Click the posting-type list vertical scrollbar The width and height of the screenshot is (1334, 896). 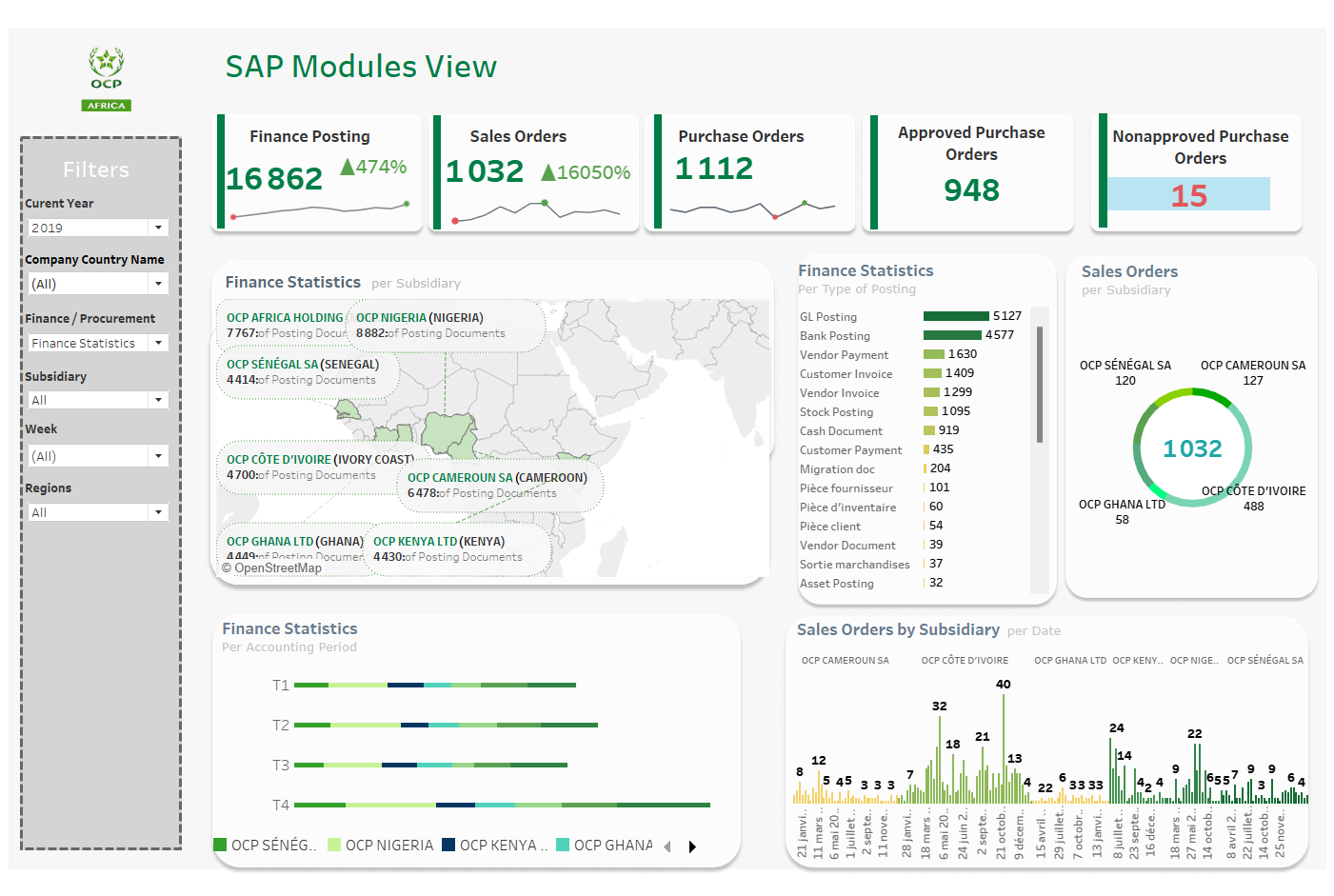click(1040, 385)
